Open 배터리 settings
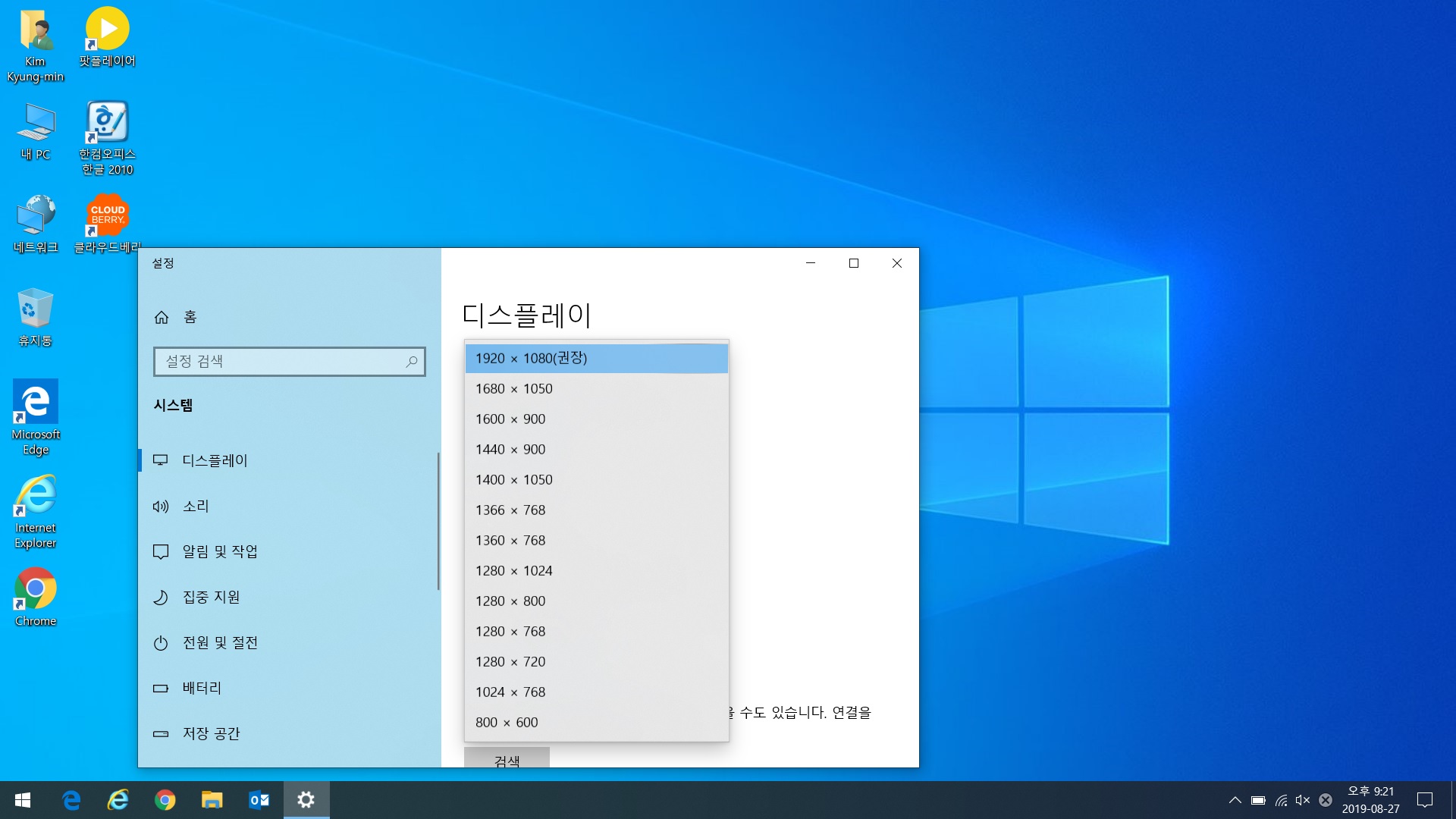 (288, 688)
